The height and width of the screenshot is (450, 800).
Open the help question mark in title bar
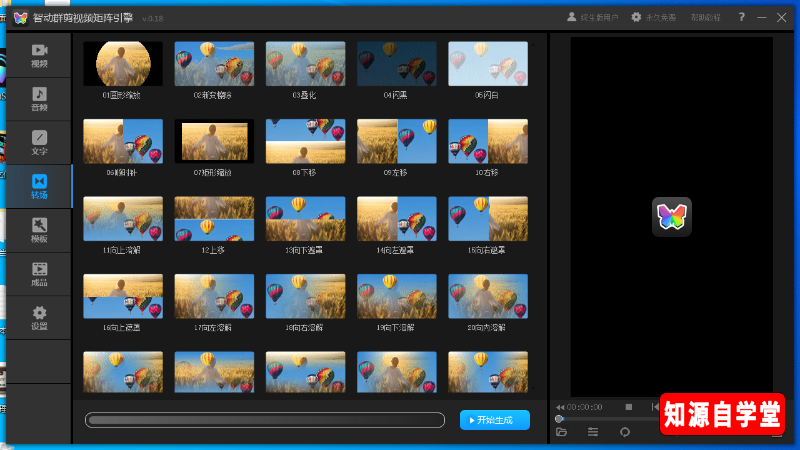pyautogui.click(x=741, y=17)
